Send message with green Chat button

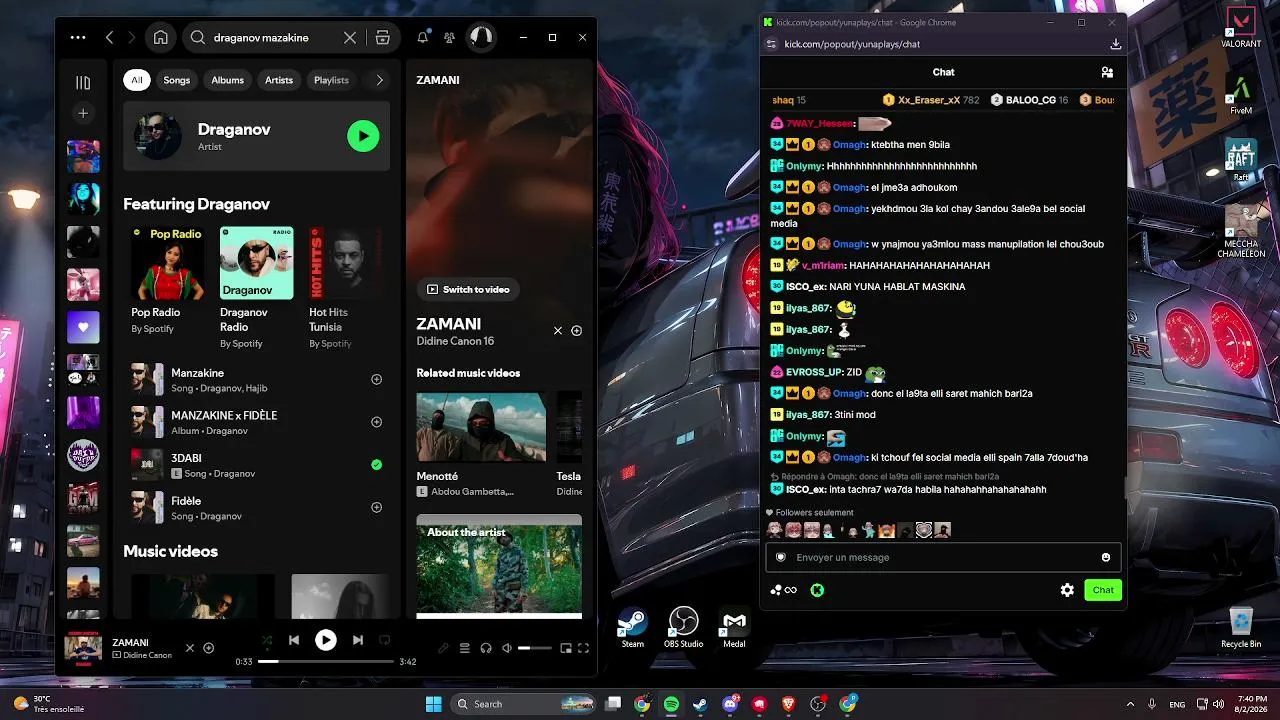click(1103, 590)
